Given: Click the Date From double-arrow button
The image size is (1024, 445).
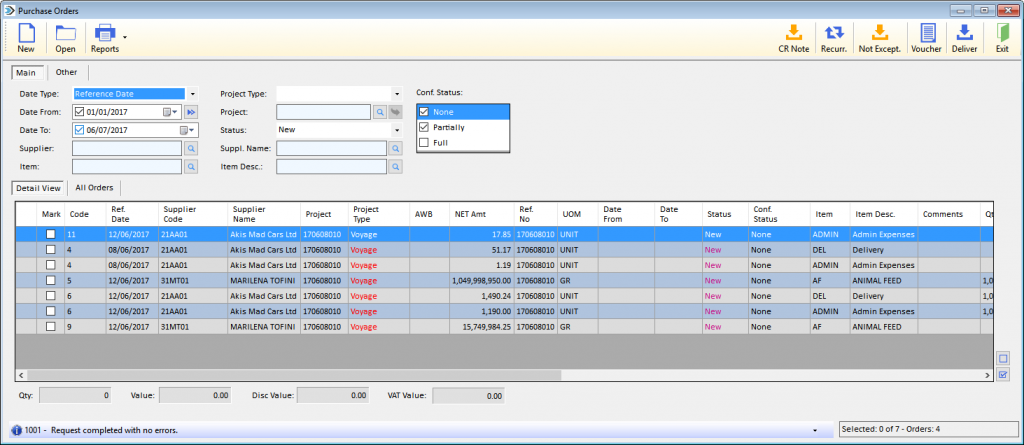Looking at the screenshot, I should (191, 112).
